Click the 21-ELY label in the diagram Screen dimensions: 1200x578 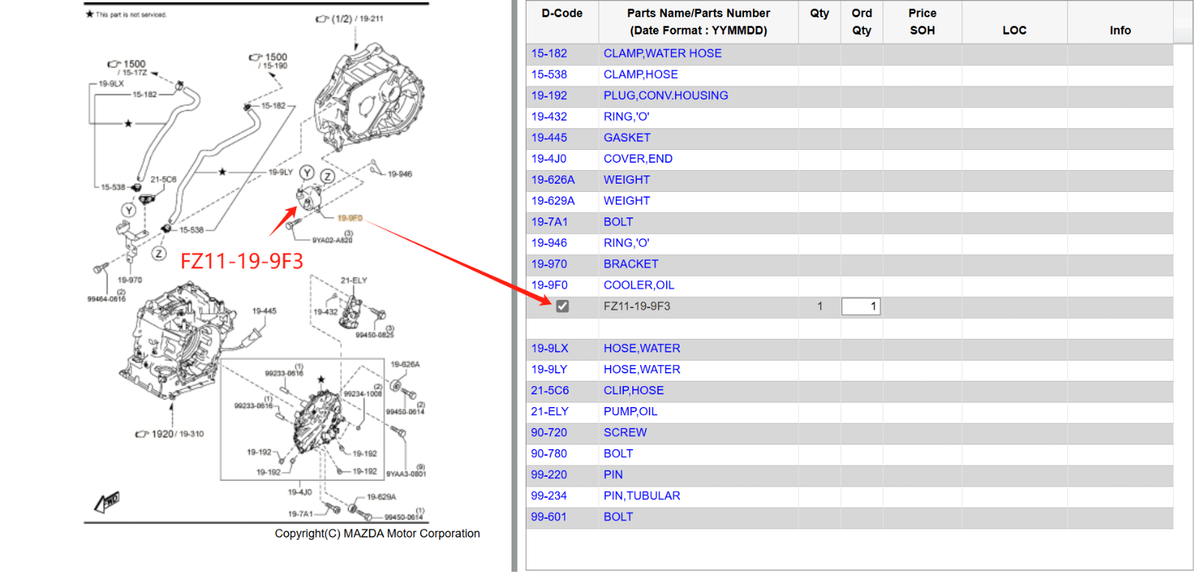354,280
